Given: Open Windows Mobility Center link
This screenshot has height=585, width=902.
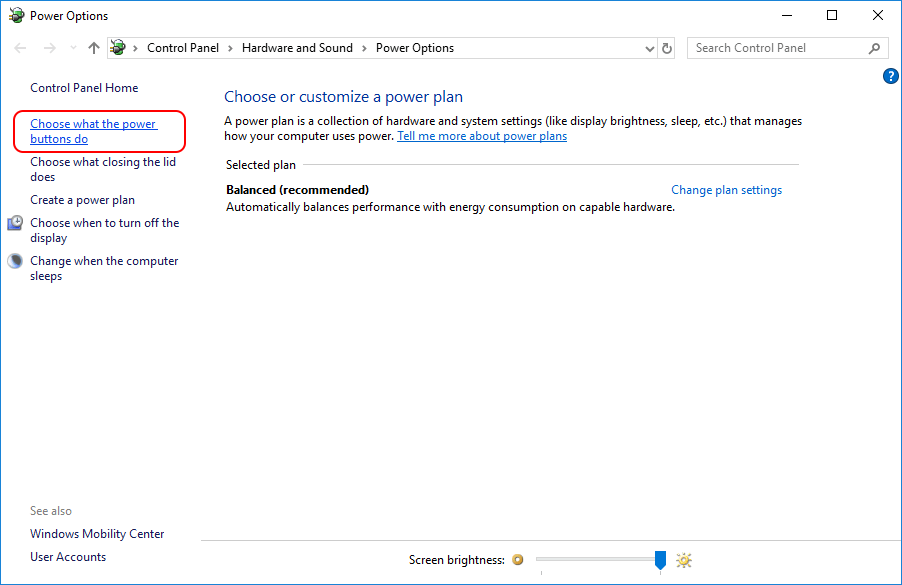Looking at the screenshot, I should coord(97,534).
